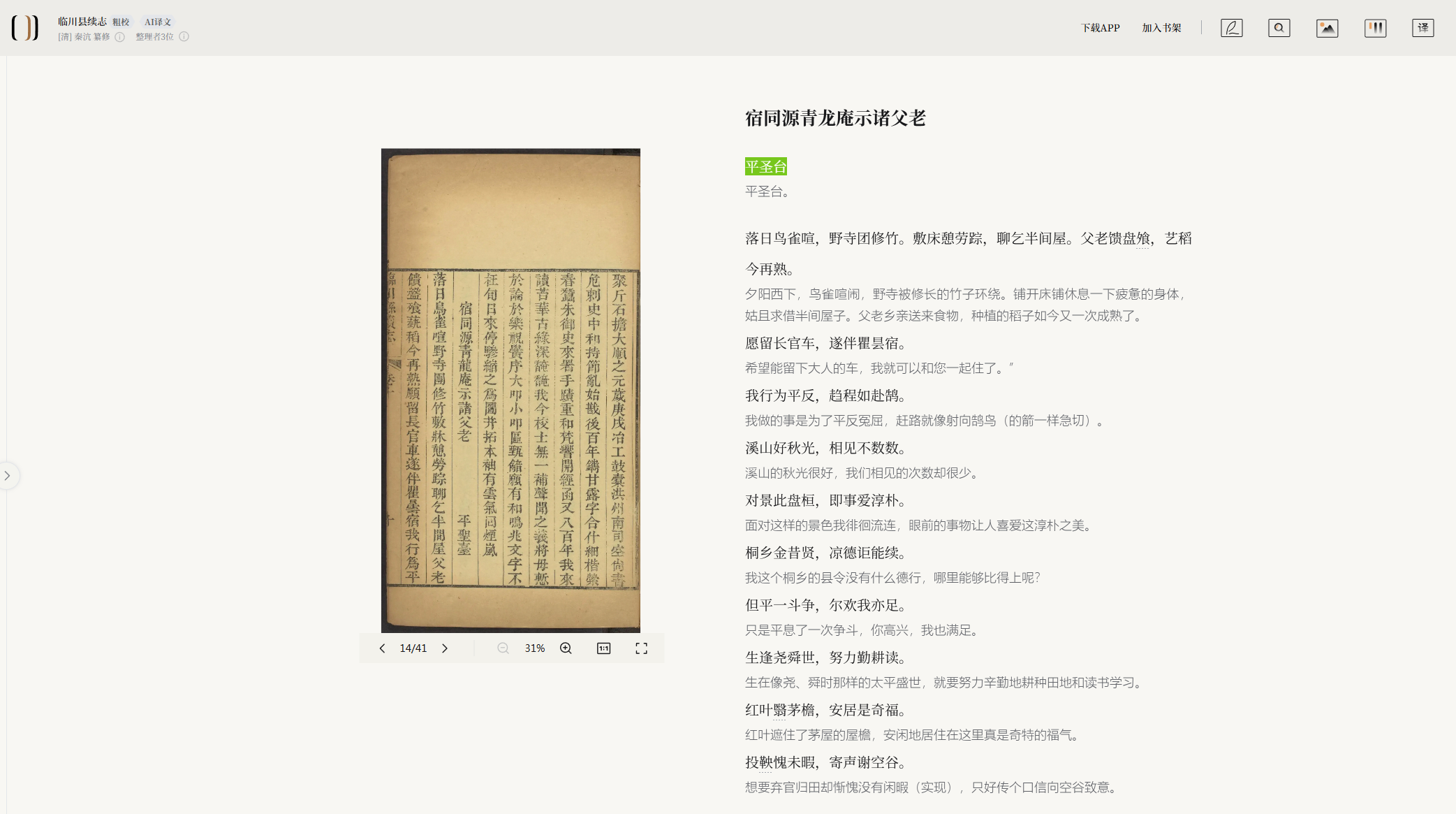Viewport: 1456px width, 814px height.
Task: Click 整理者3位 contributors label
Action: 154,37
